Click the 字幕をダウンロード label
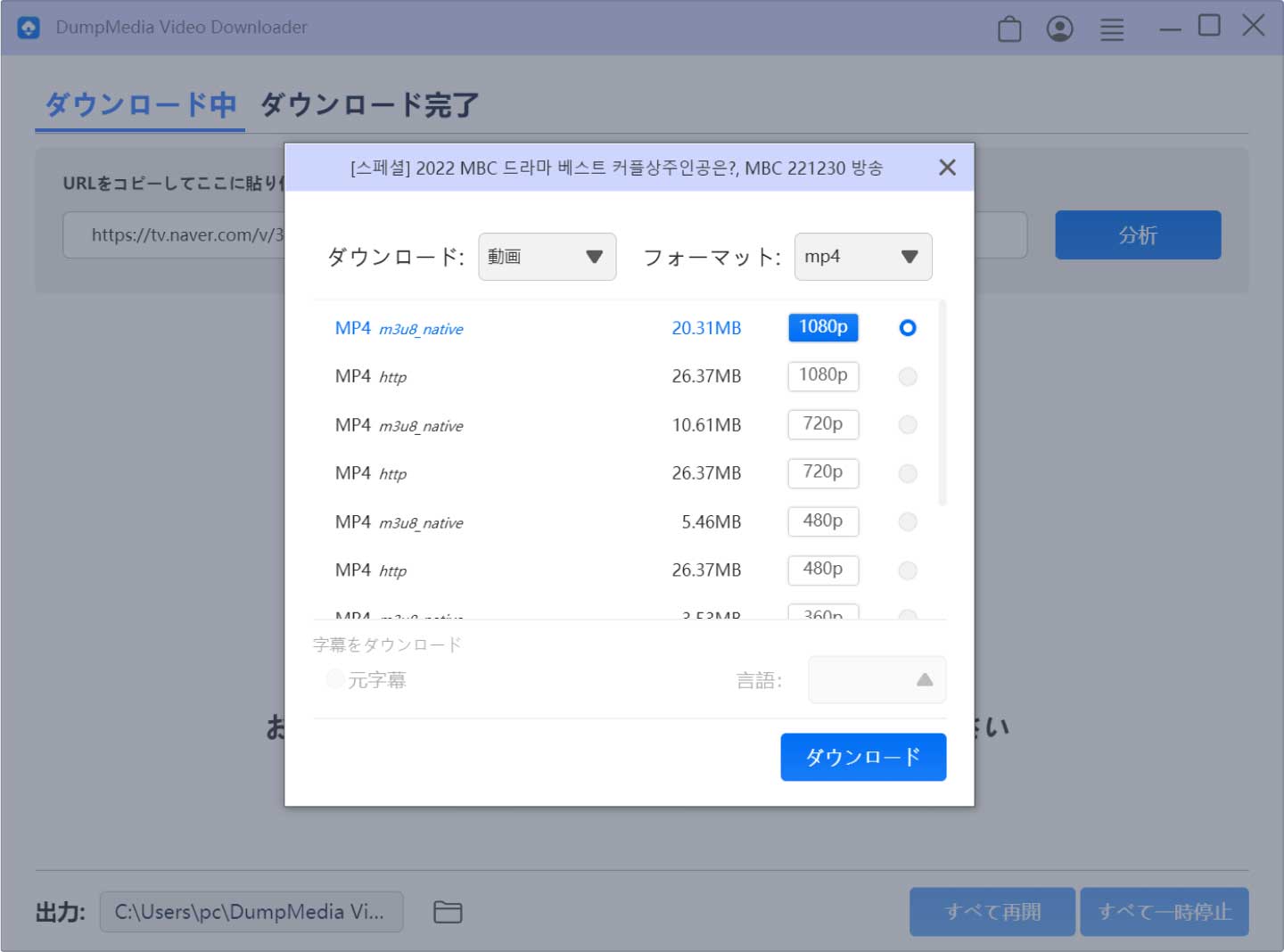 pos(387,644)
